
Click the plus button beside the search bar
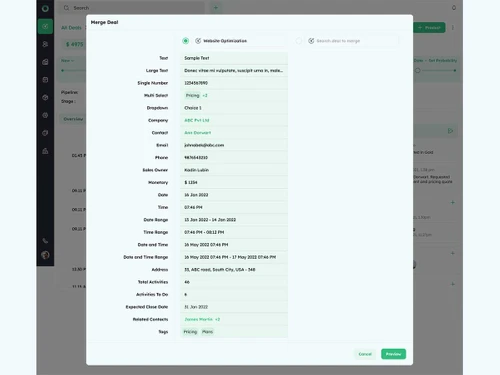coord(216,8)
